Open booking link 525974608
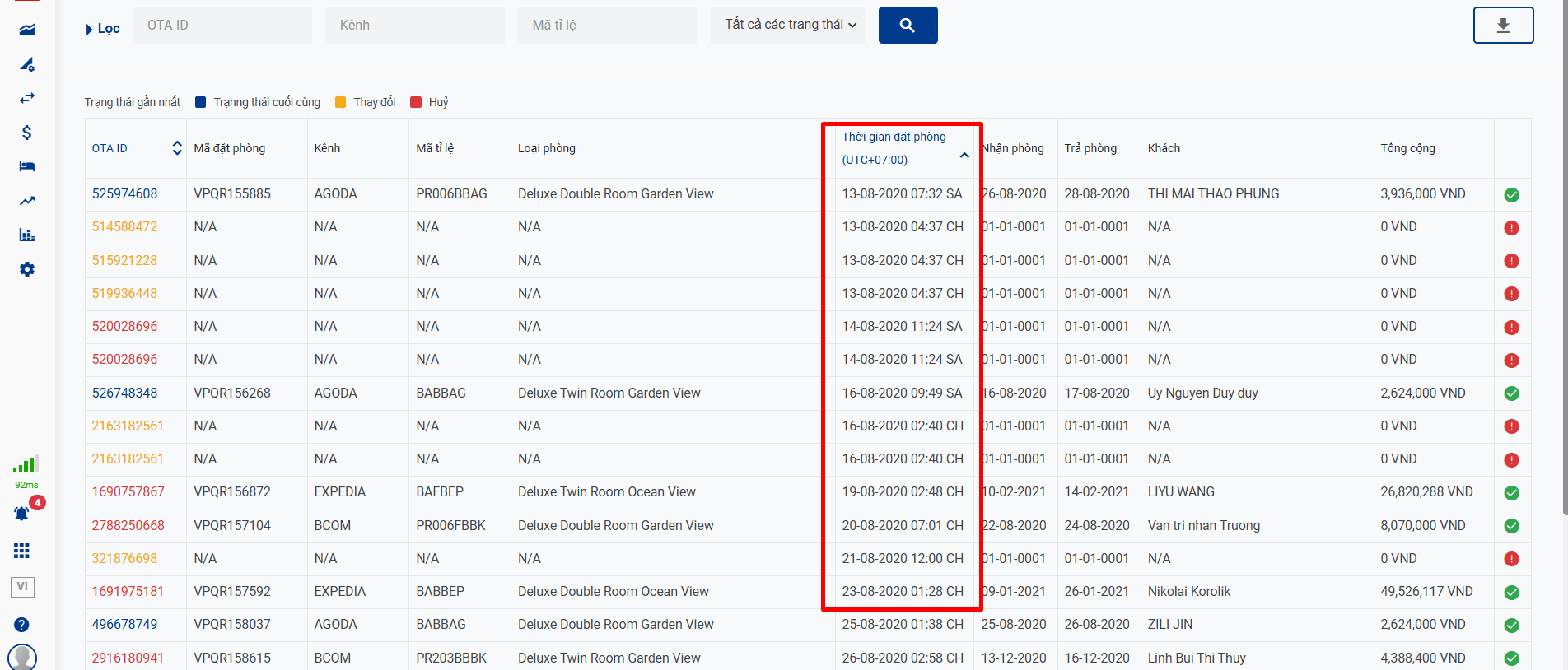Image resolution: width=1568 pixels, height=670 pixels. [x=124, y=194]
